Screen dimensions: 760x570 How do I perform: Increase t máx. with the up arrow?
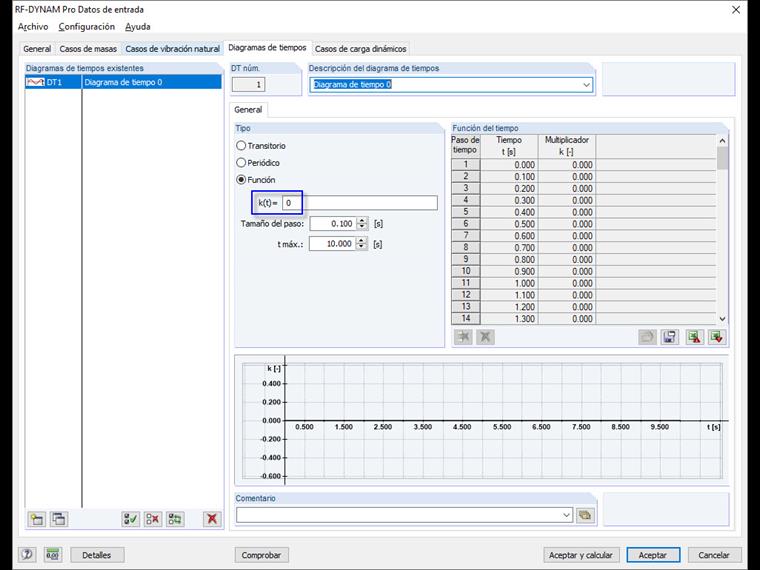point(362,240)
